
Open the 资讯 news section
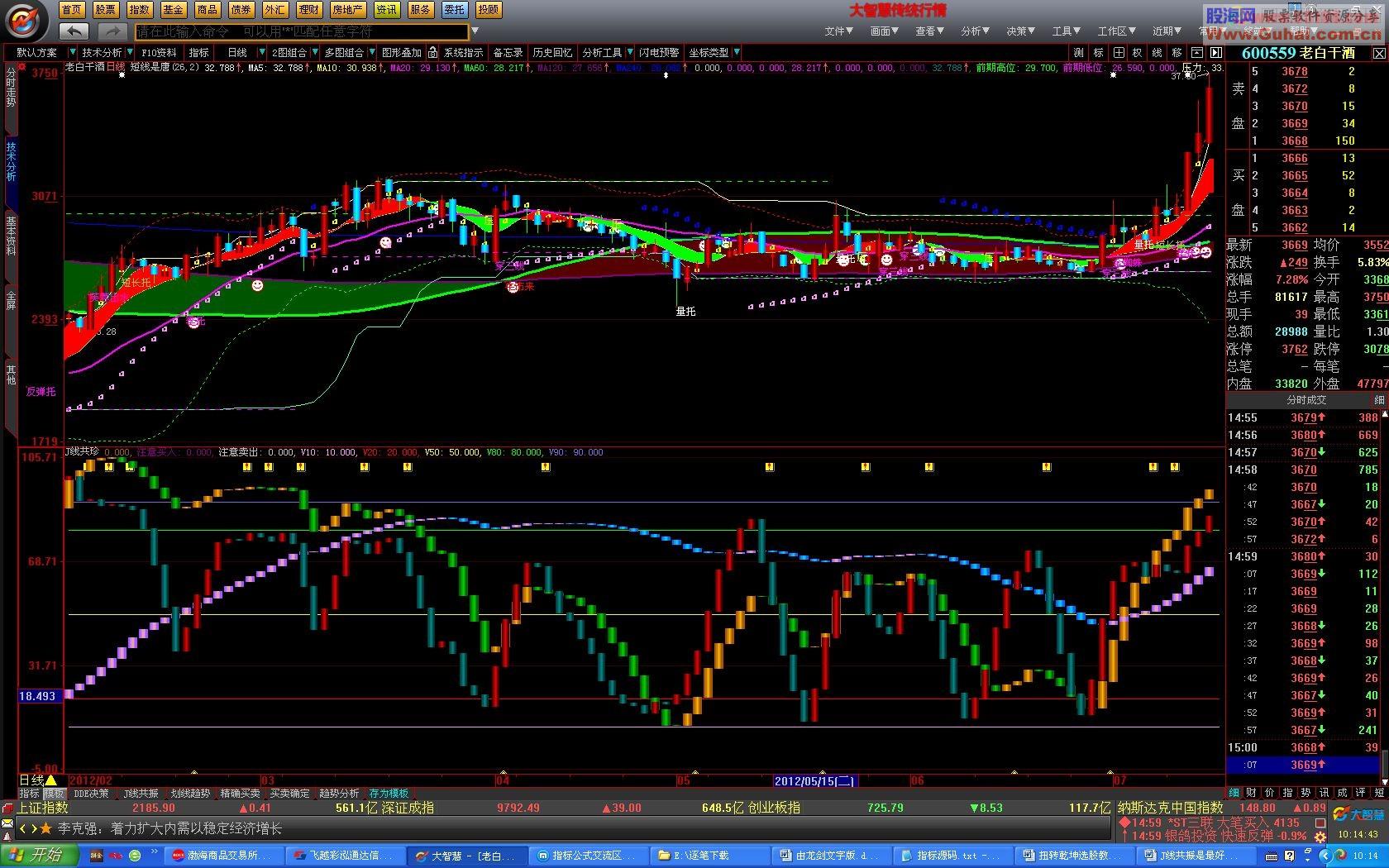point(386,10)
